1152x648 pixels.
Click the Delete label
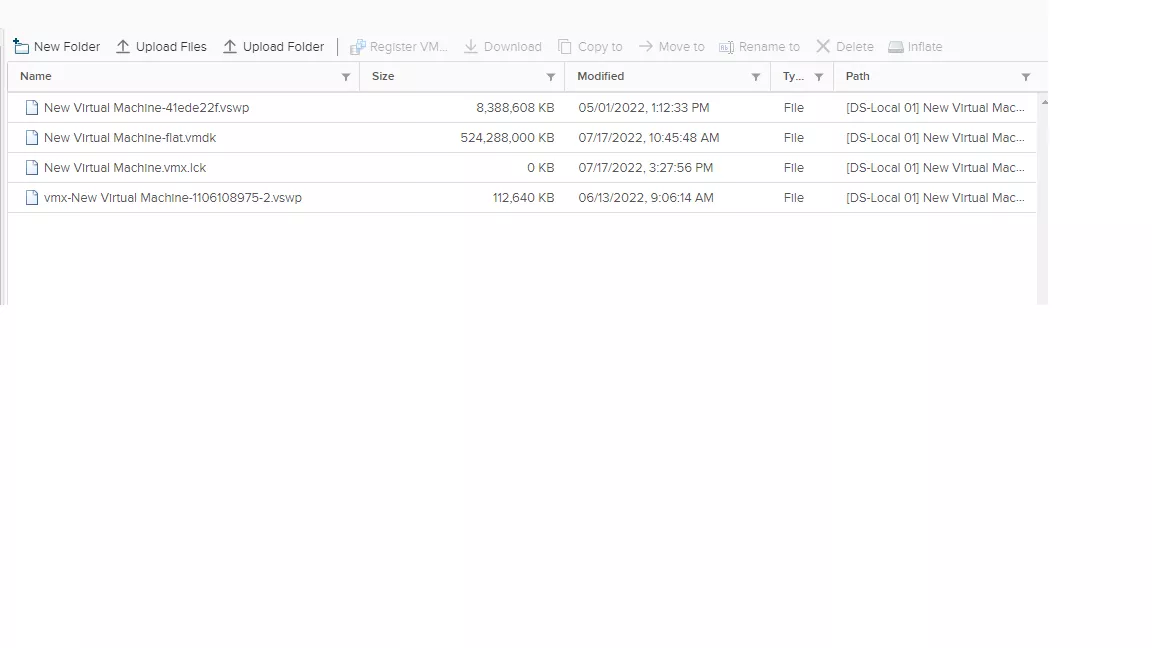[855, 47]
